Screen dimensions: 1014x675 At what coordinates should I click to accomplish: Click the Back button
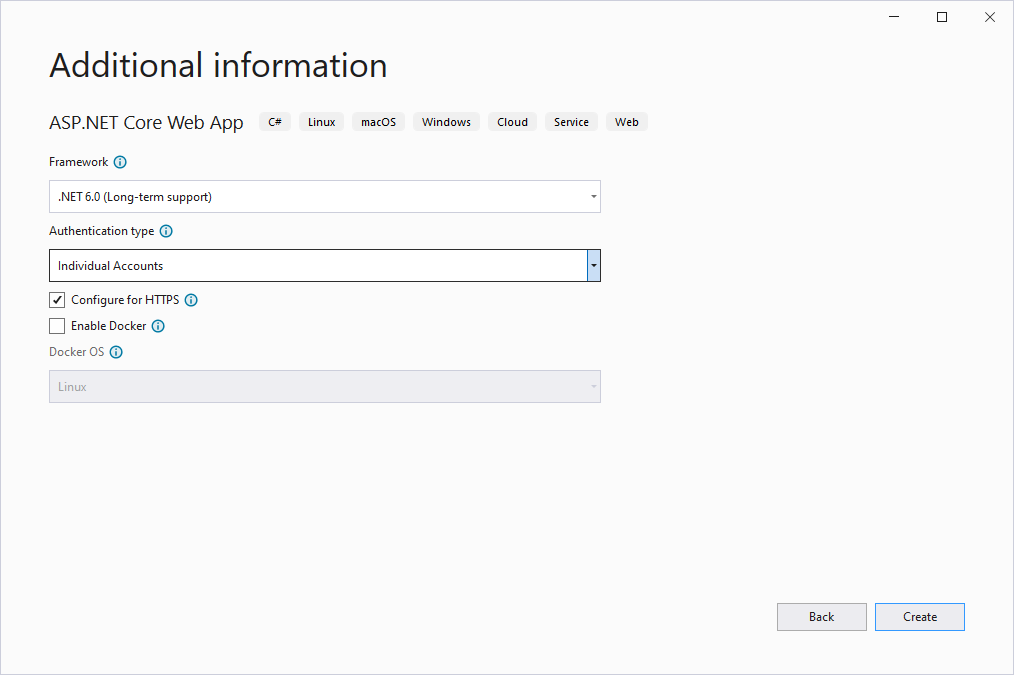click(x=821, y=616)
